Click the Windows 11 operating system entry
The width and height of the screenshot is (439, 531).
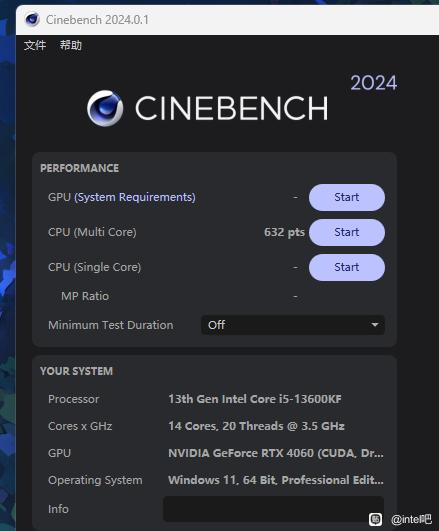click(276, 480)
